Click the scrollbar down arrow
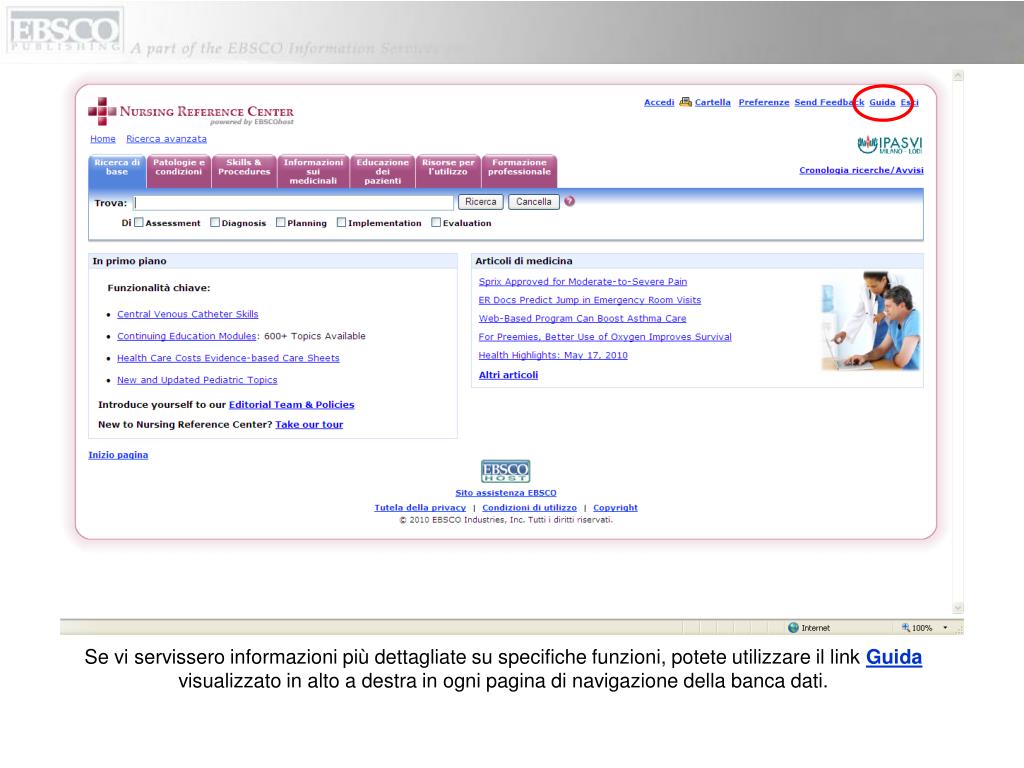Image resolution: width=1024 pixels, height=768 pixels. point(958,607)
